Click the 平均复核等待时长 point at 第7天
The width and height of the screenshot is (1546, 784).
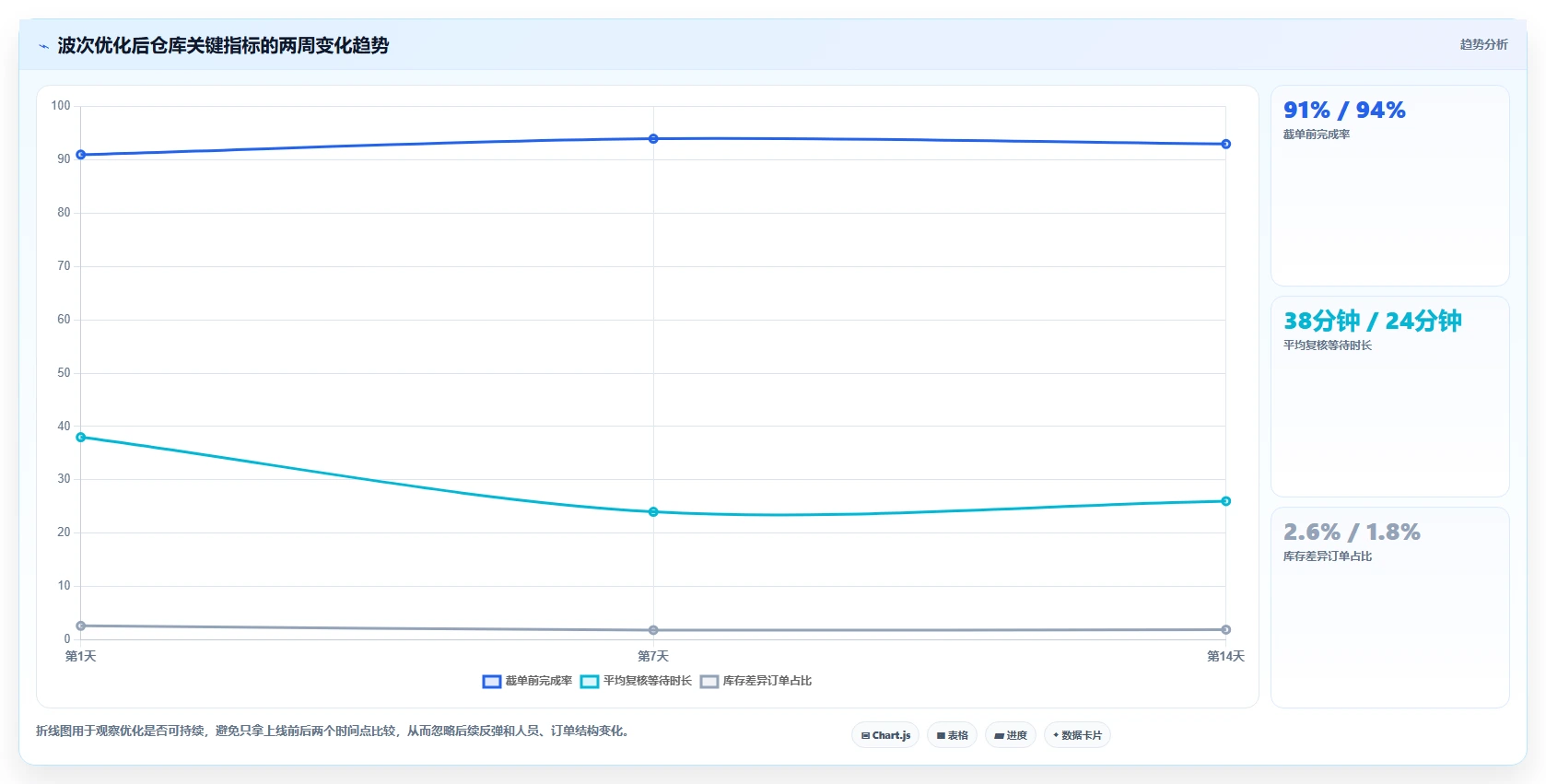(653, 512)
